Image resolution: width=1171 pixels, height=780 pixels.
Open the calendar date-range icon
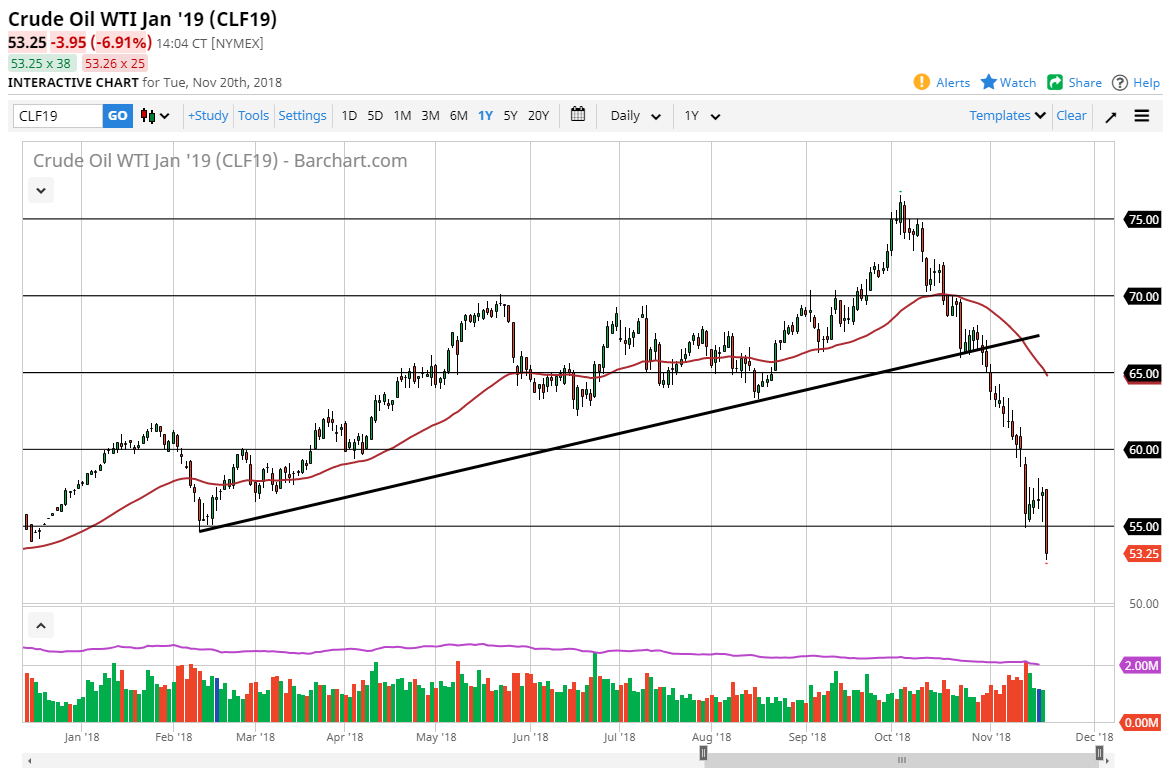[578, 115]
